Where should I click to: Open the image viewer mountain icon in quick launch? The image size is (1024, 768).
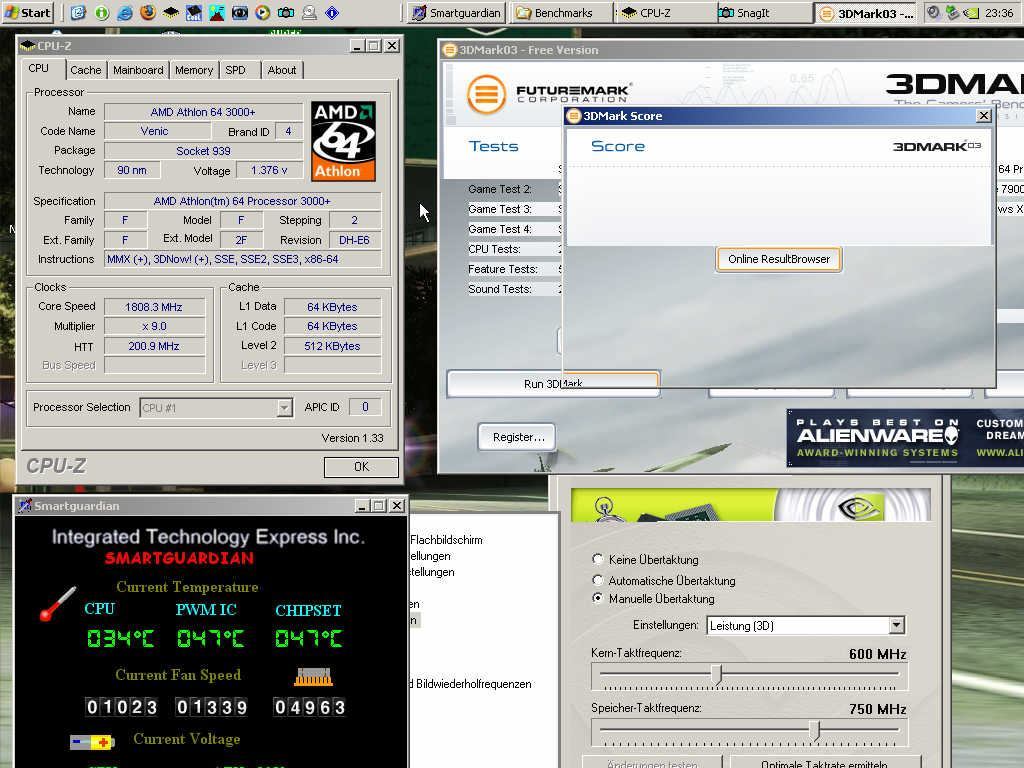217,12
